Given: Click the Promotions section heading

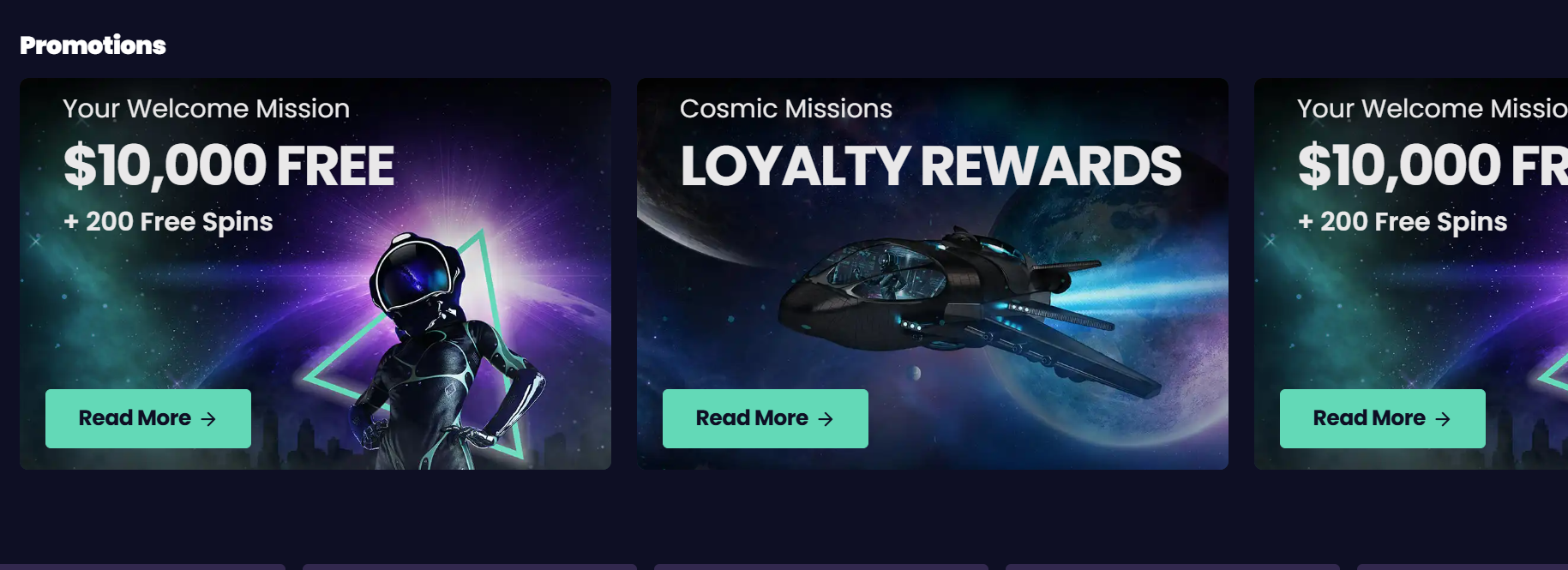Looking at the screenshot, I should [x=93, y=45].
